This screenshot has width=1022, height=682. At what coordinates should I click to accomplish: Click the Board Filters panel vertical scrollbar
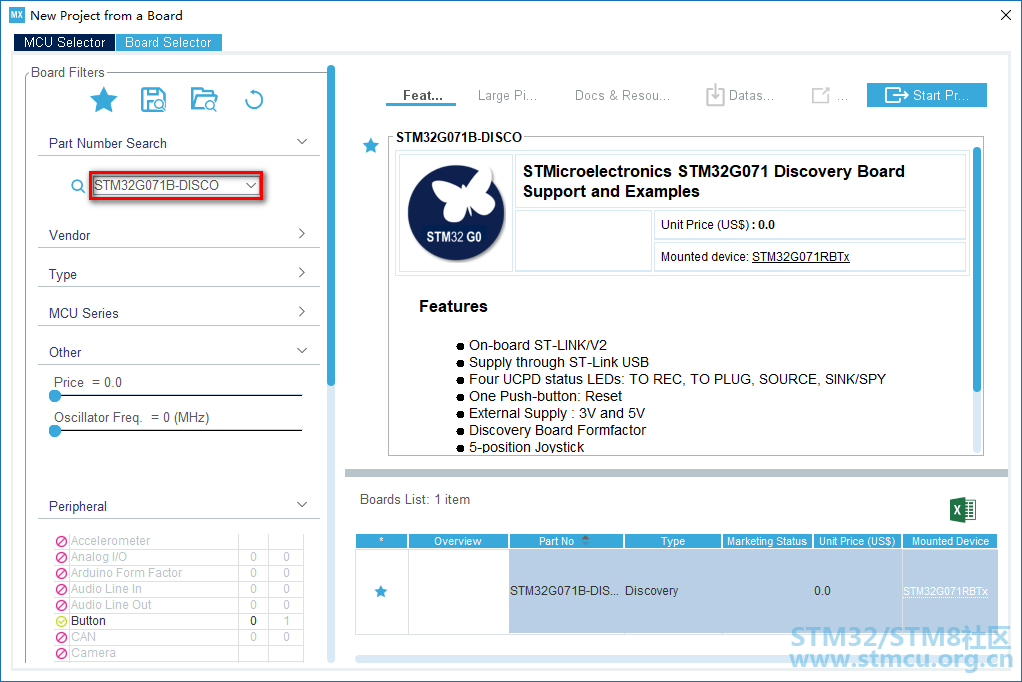(x=331, y=225)
